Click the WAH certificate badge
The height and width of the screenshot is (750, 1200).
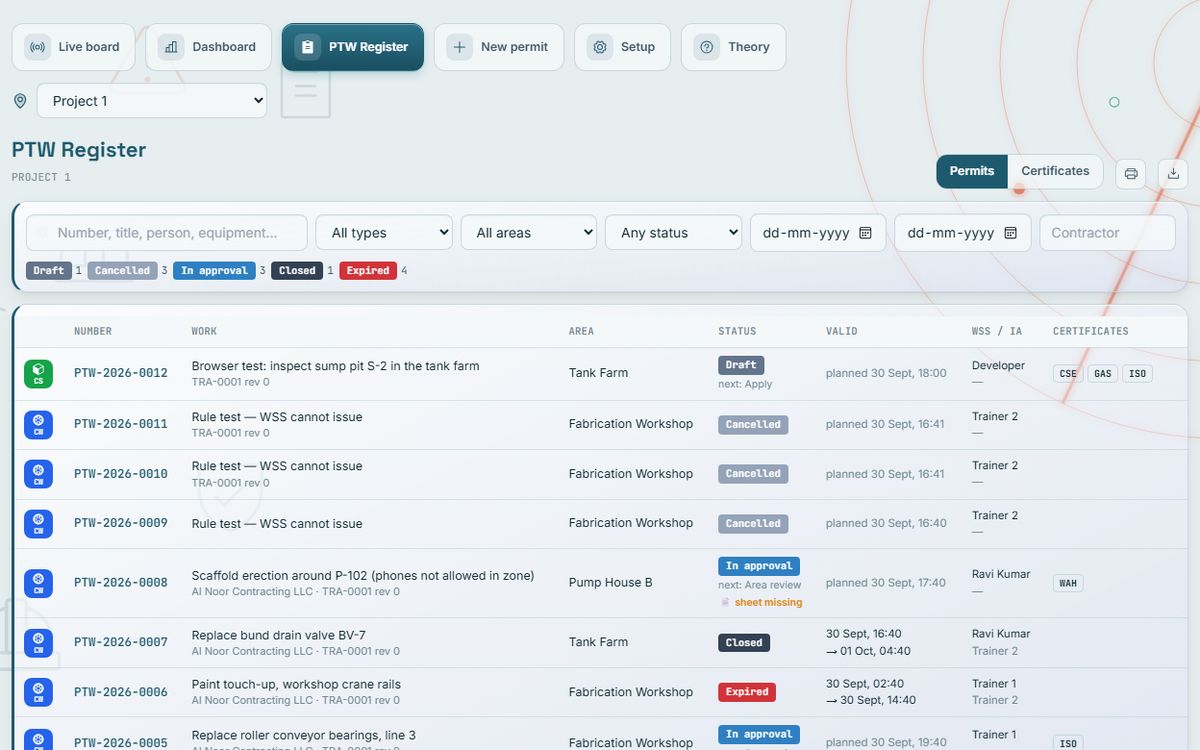[x=1068, y=583]
